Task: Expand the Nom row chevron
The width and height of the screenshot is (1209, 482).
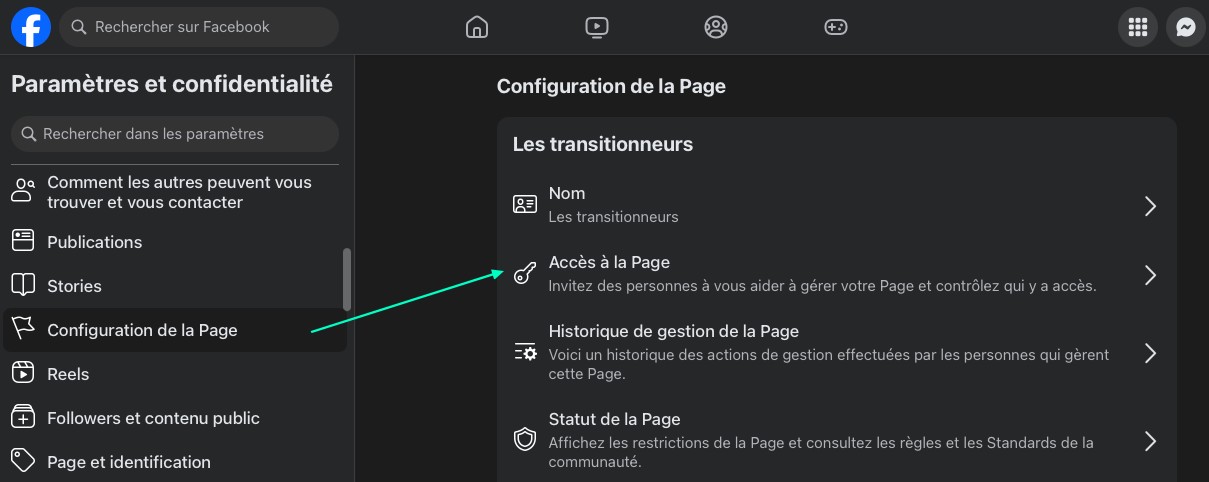Action: 1150,206
